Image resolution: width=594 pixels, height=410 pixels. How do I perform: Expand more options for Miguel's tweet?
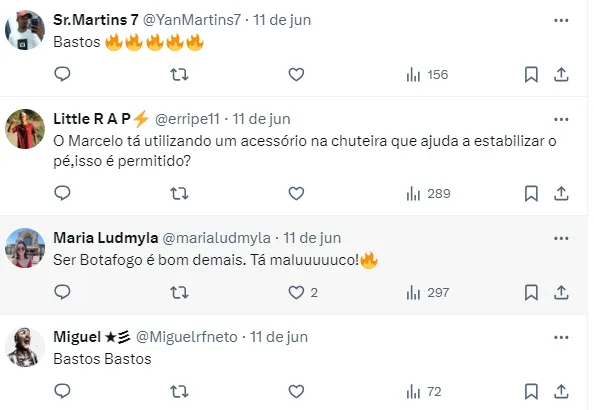pos(561,337)
